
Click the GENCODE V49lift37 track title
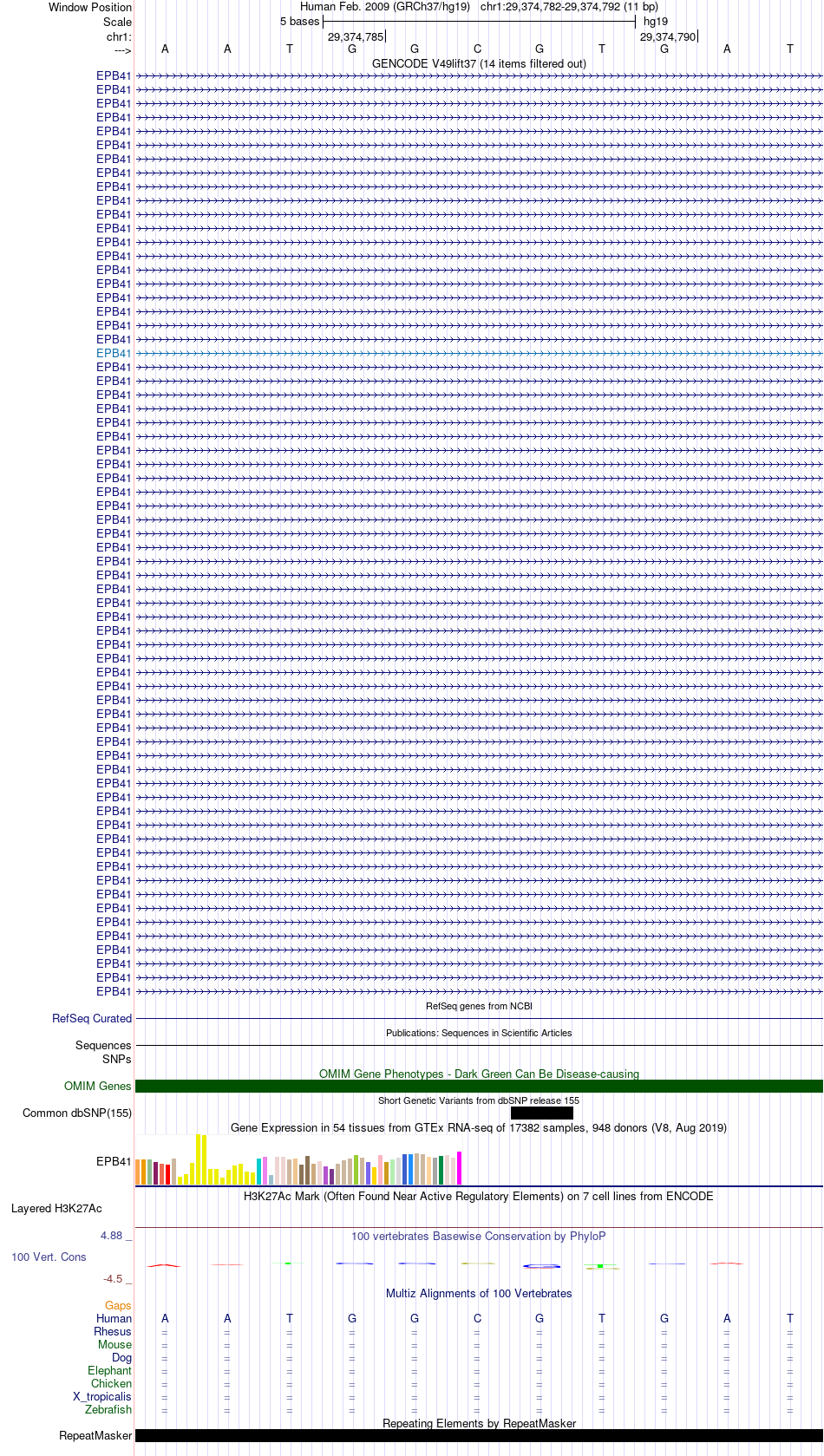tap(479, 63)
